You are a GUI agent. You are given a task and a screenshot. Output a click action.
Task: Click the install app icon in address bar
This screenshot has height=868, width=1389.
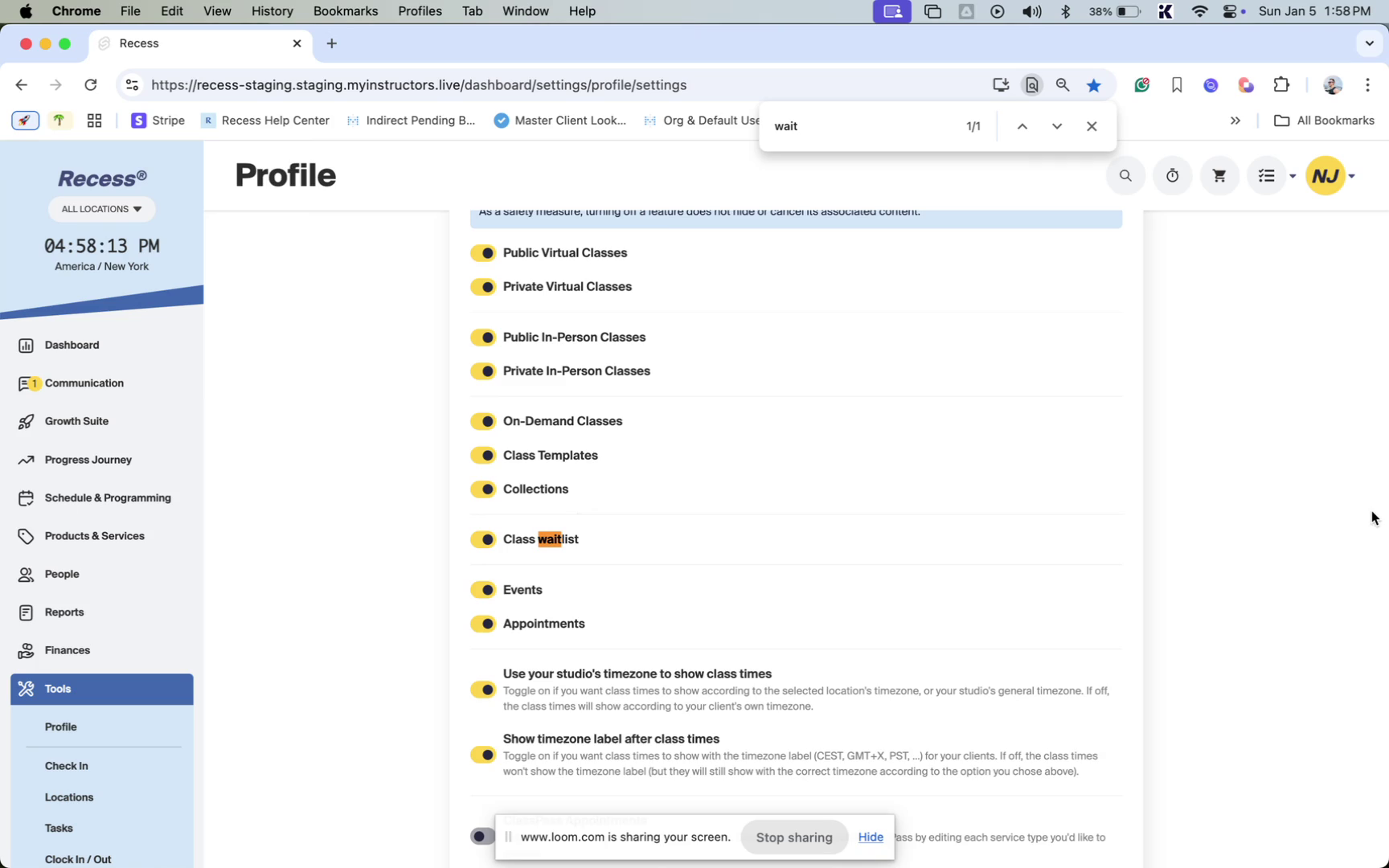click(x=1001, y=85)
